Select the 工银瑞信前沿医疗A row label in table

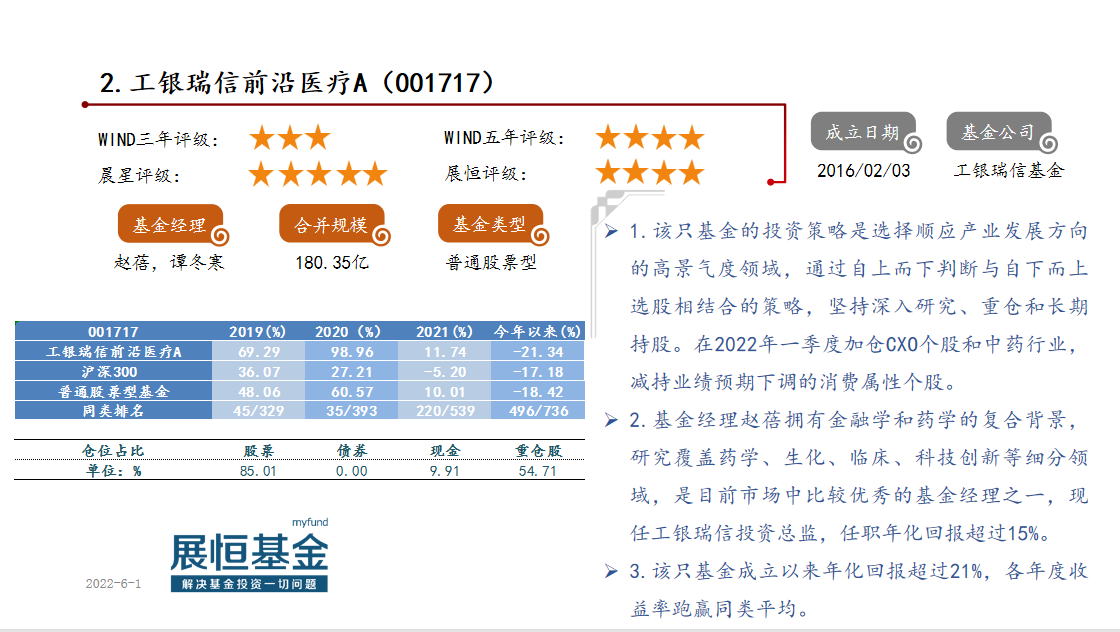click(x=114, y=351)
